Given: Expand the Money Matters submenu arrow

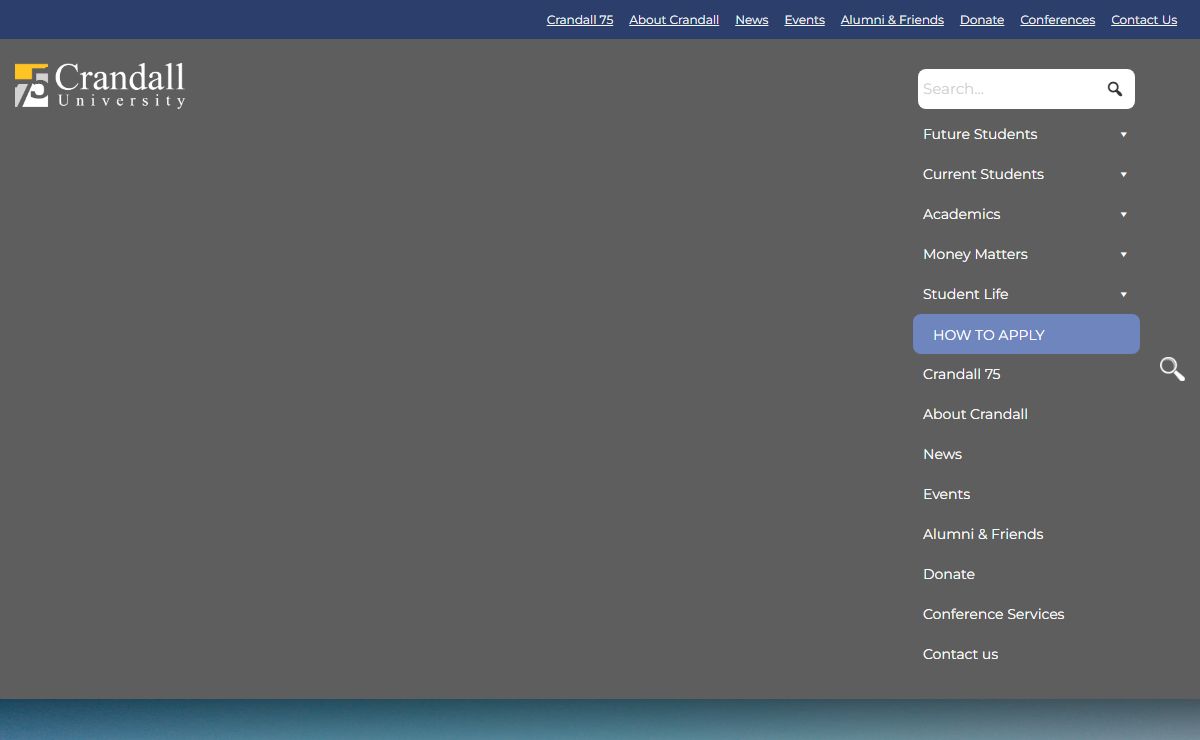Looking at the screenshot, I should pyautogui.click(x=1123, y=254).
